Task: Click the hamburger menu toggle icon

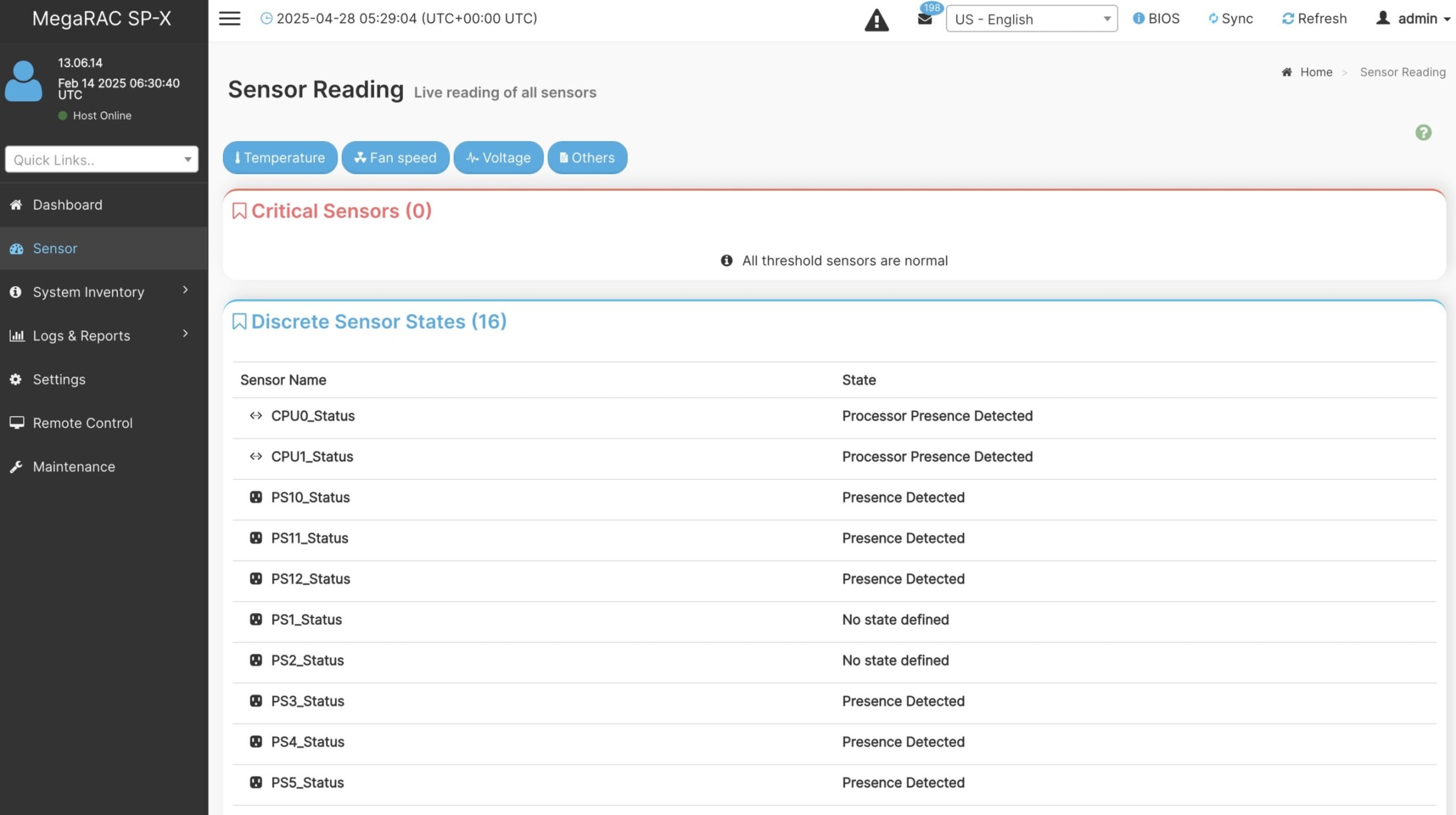Action: (x=229, y=18)
